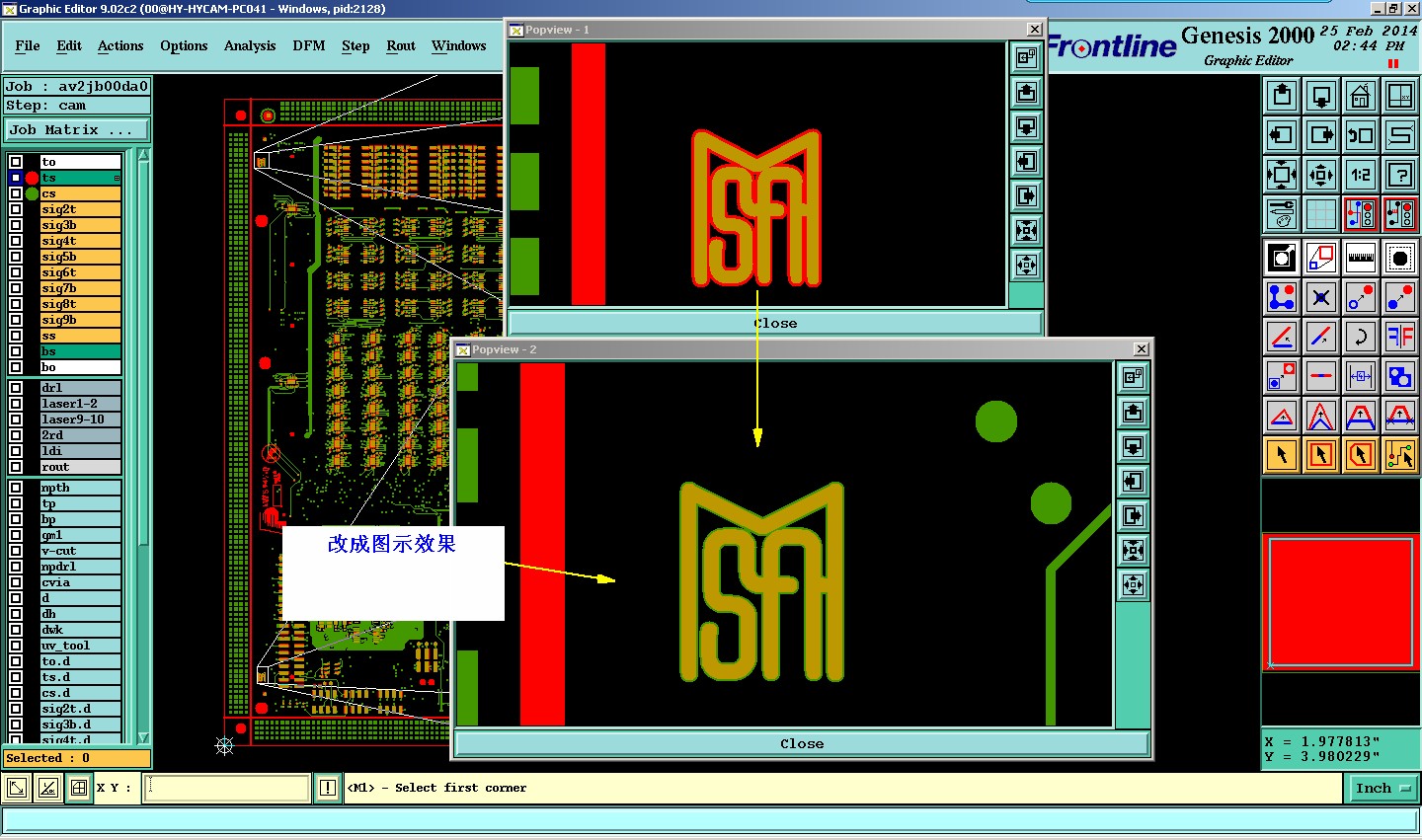Image resolution: width=1422 pixels, height=840 pixels.
Task: Toggle checkbox for the ss layer
Action: [16, 336]
